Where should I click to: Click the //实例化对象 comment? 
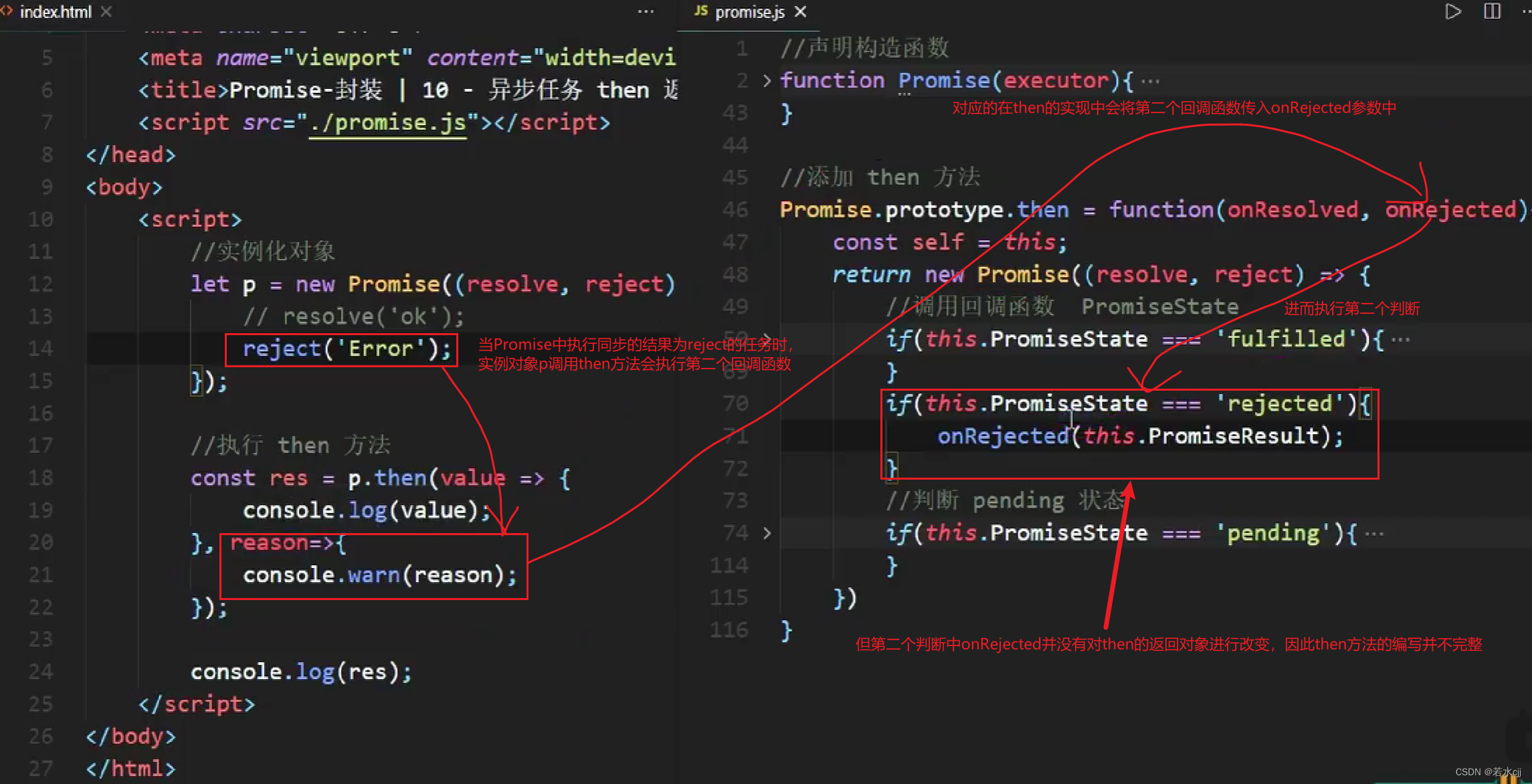pos(262,252)
